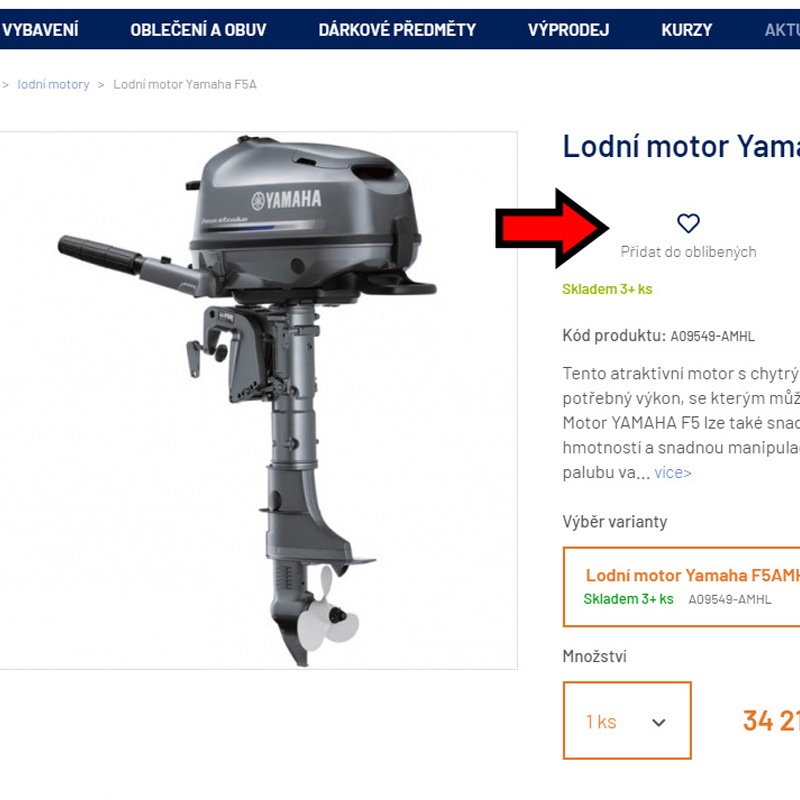The height and width of the screenshot is (800, 800).
Task: Select the Yamaha F5AMHL variant option
Action: [681, 587]
